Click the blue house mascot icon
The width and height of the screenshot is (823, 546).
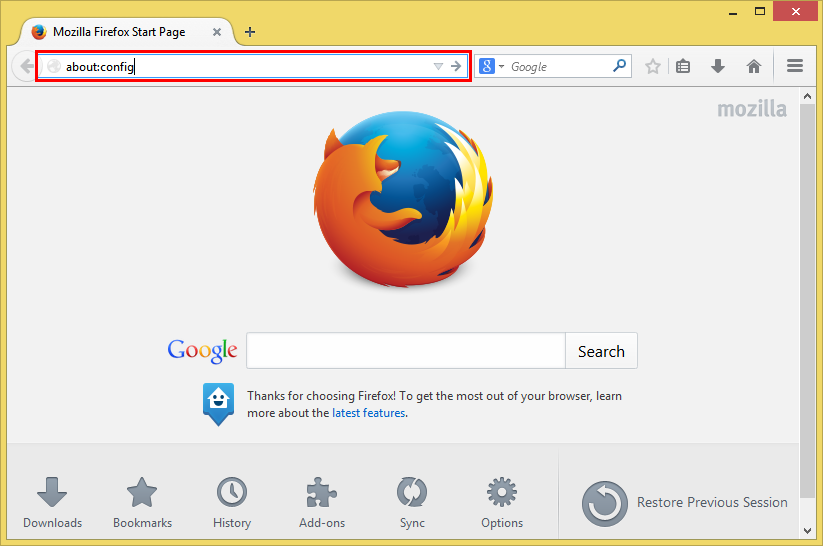point(218,404)
